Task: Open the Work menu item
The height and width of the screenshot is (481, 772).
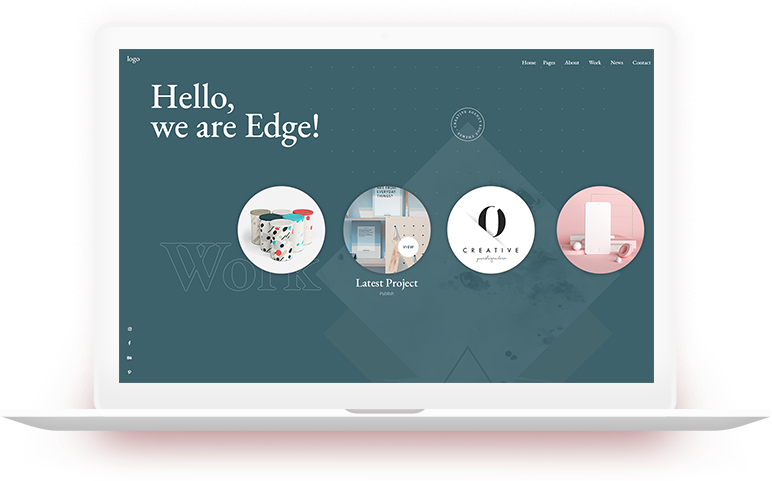Action: pos(595,63)
